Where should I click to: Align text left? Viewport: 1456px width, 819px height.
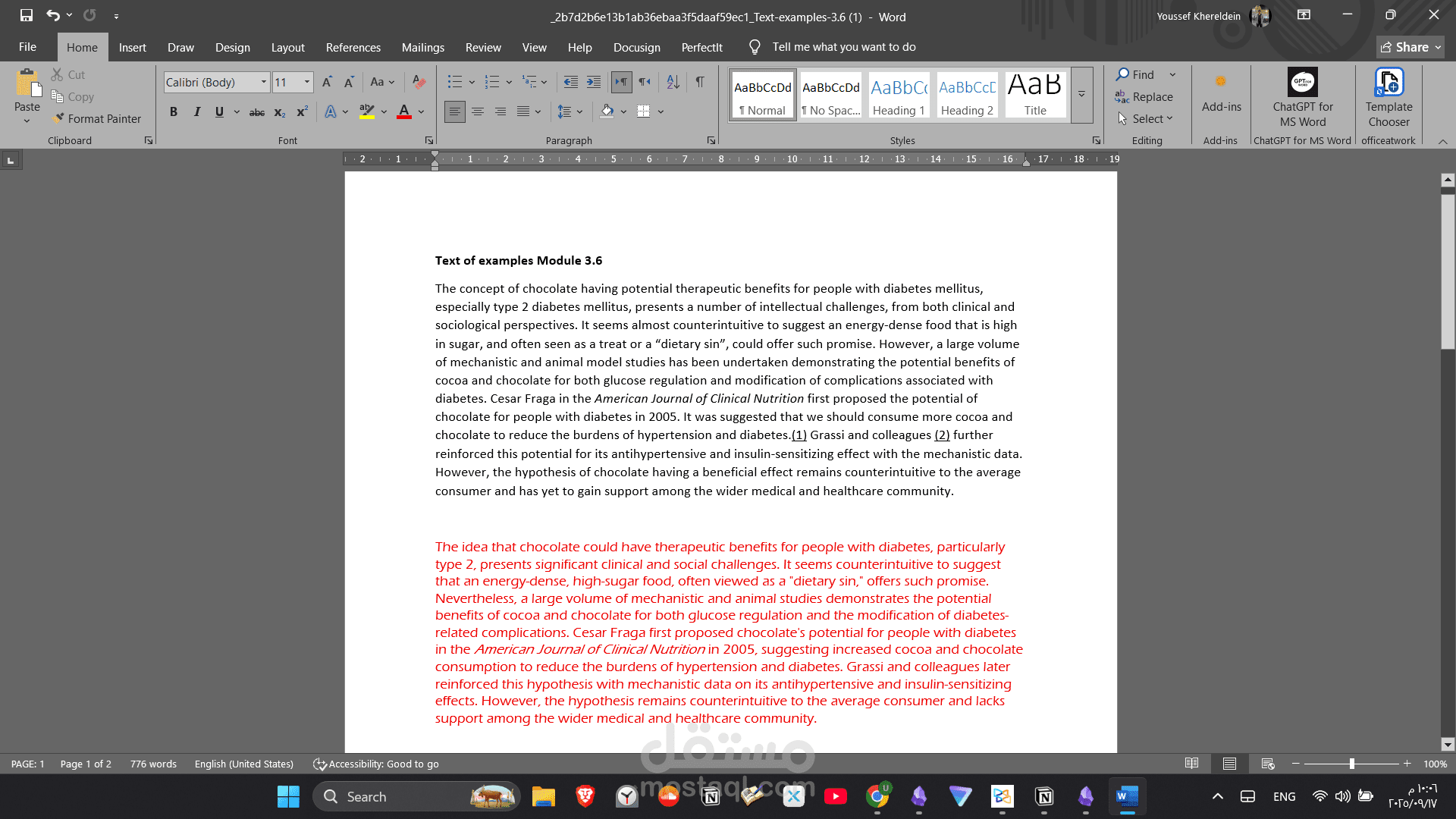click(x=455, y=111)
